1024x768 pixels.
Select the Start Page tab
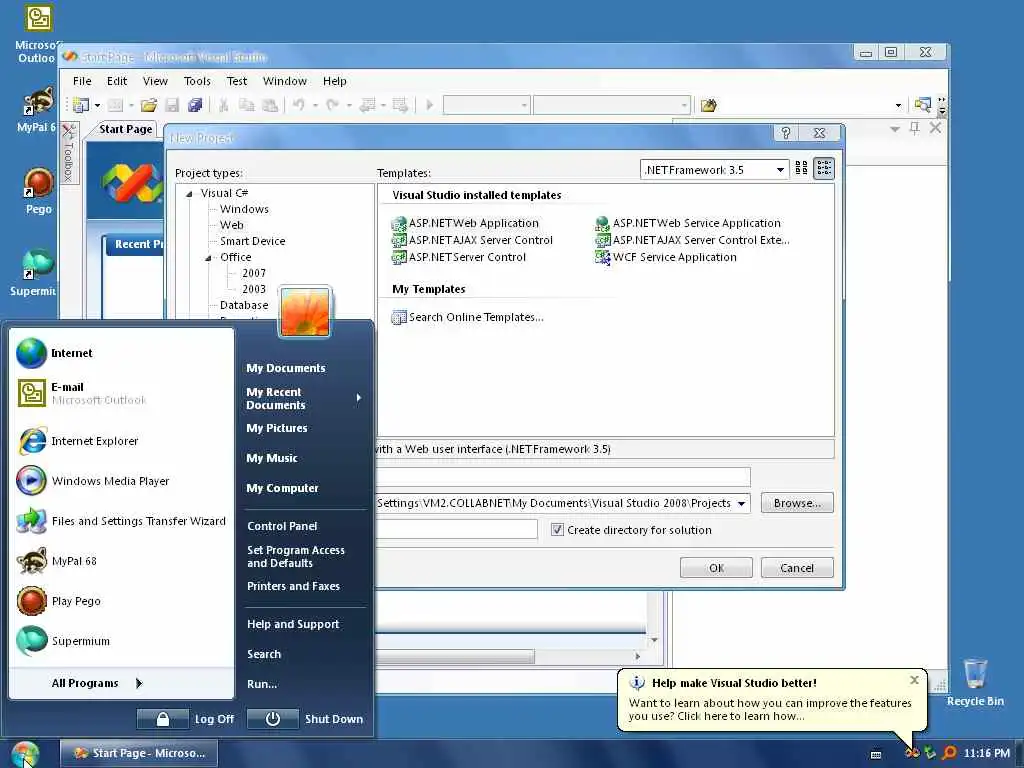click(125, 129)
